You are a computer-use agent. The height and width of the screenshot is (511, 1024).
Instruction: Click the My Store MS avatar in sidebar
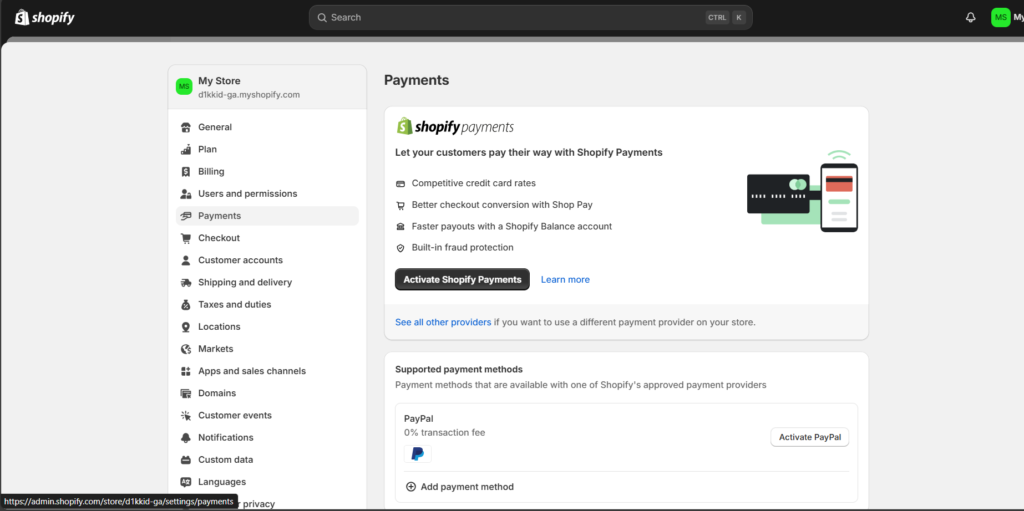tap(184, 87)
